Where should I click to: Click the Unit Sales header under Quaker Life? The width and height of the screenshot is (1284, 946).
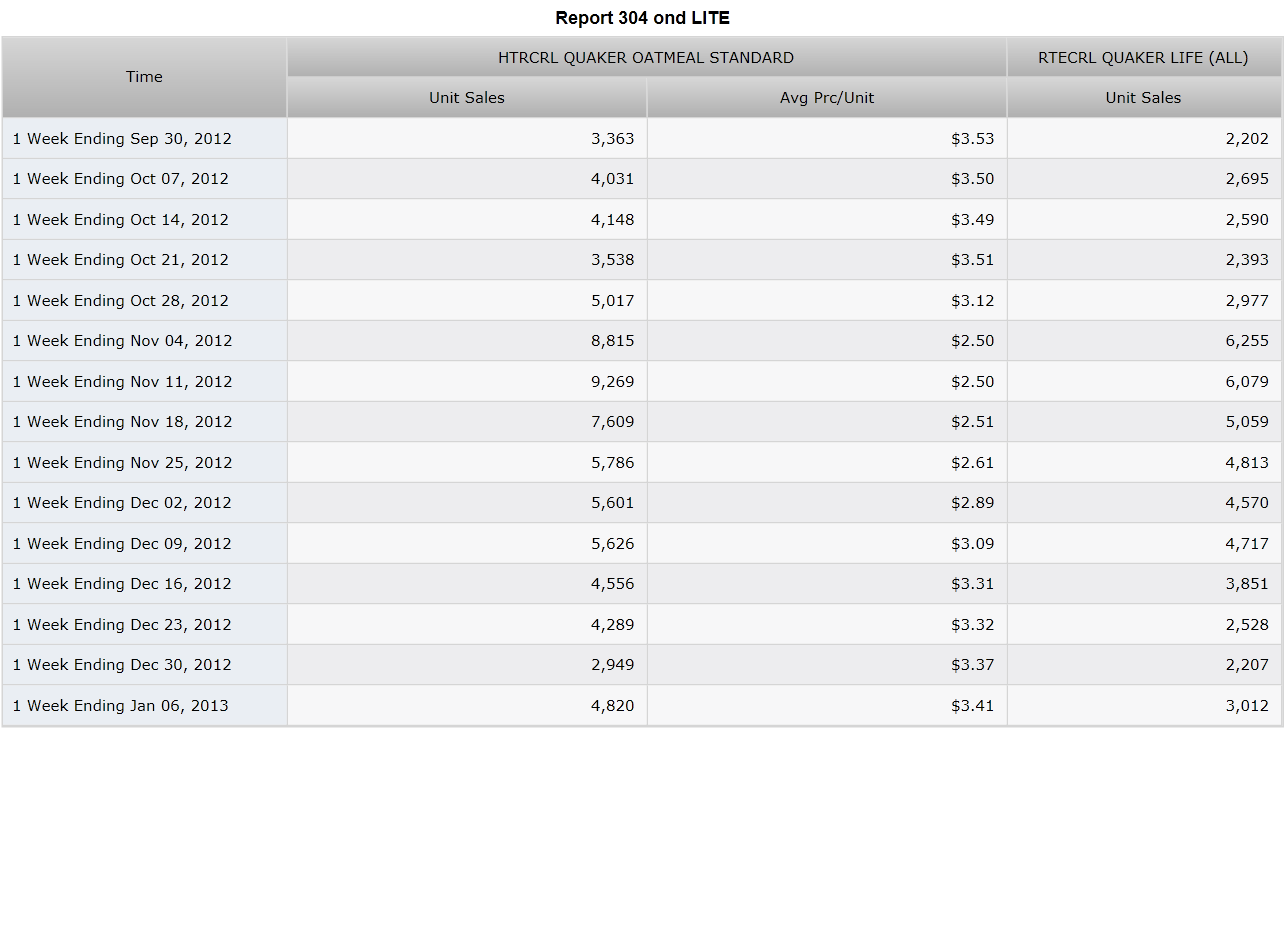click(1143, 98)
